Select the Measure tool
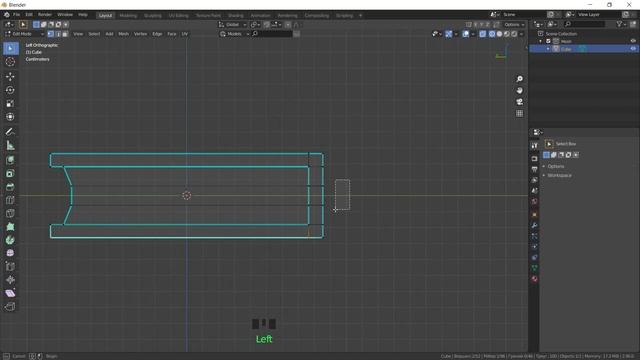The image size is (640, 360). pos(11,145)
